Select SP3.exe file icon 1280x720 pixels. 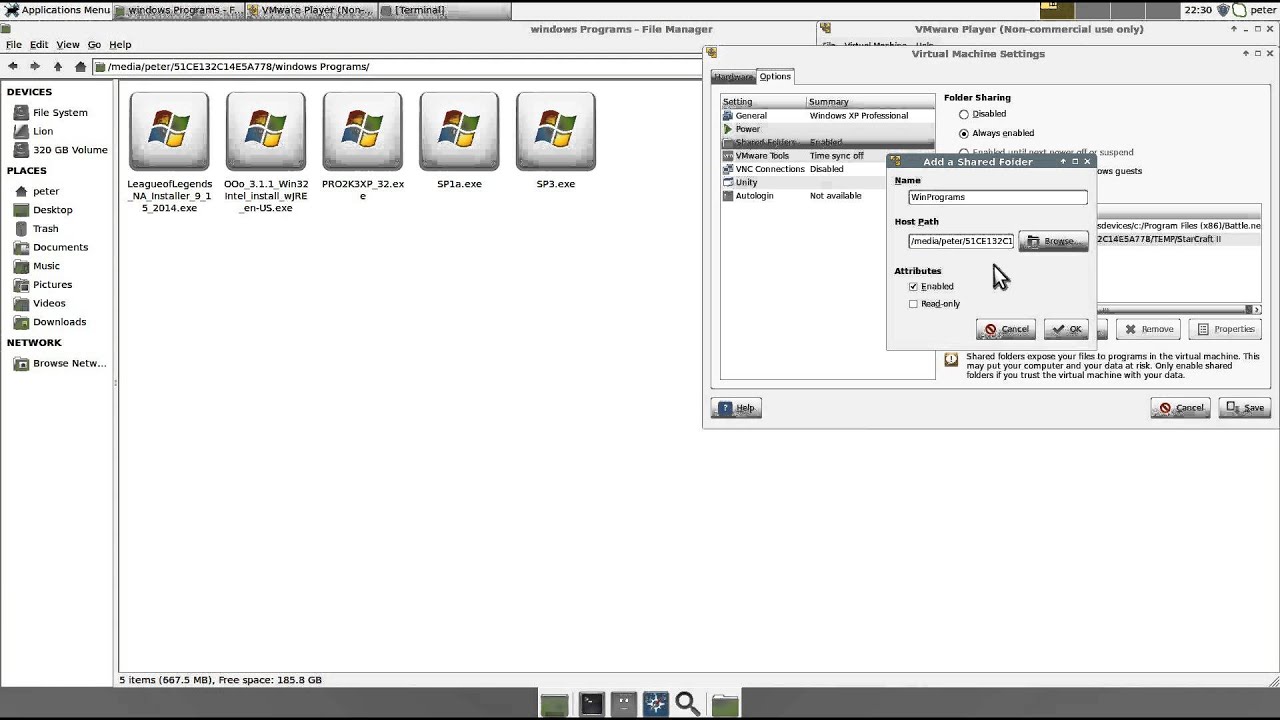tap(556, 131)
